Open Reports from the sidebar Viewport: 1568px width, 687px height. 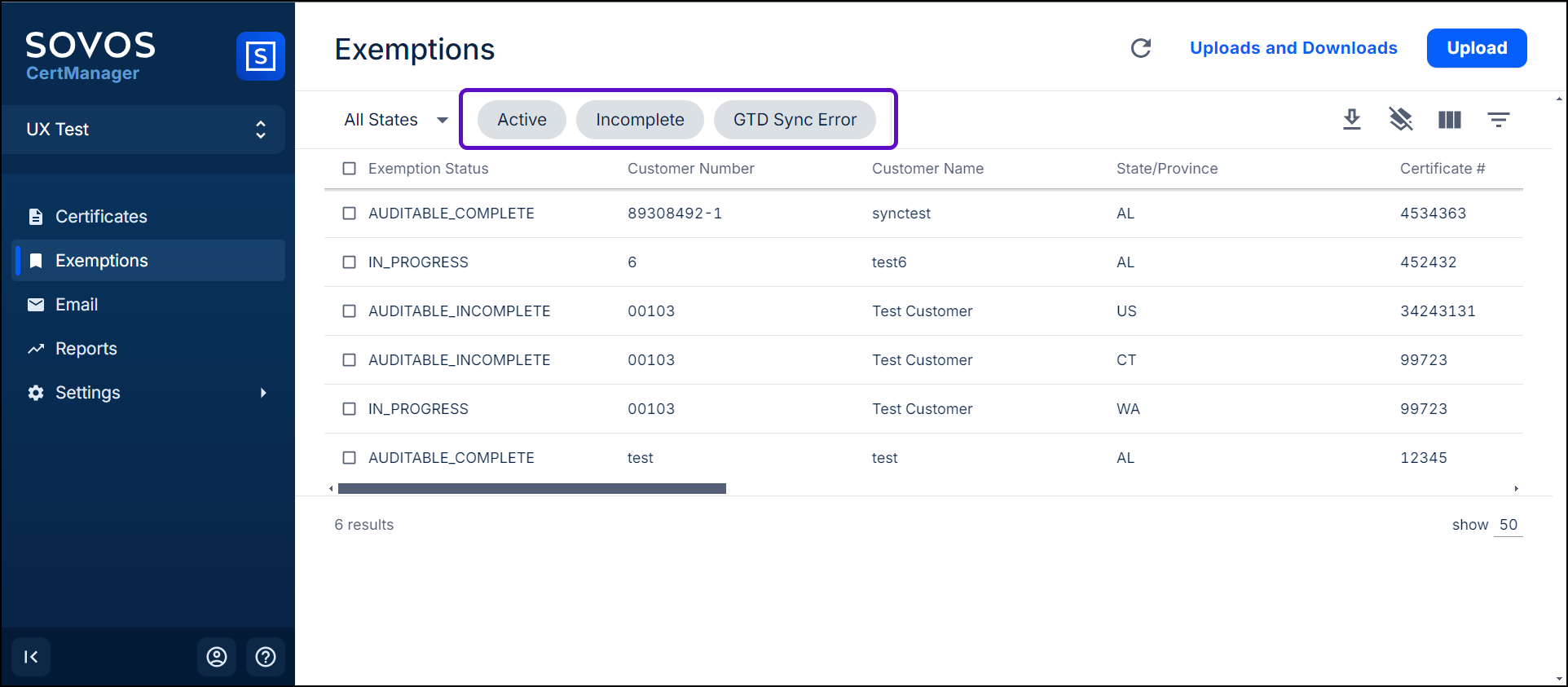coord(86,349)
